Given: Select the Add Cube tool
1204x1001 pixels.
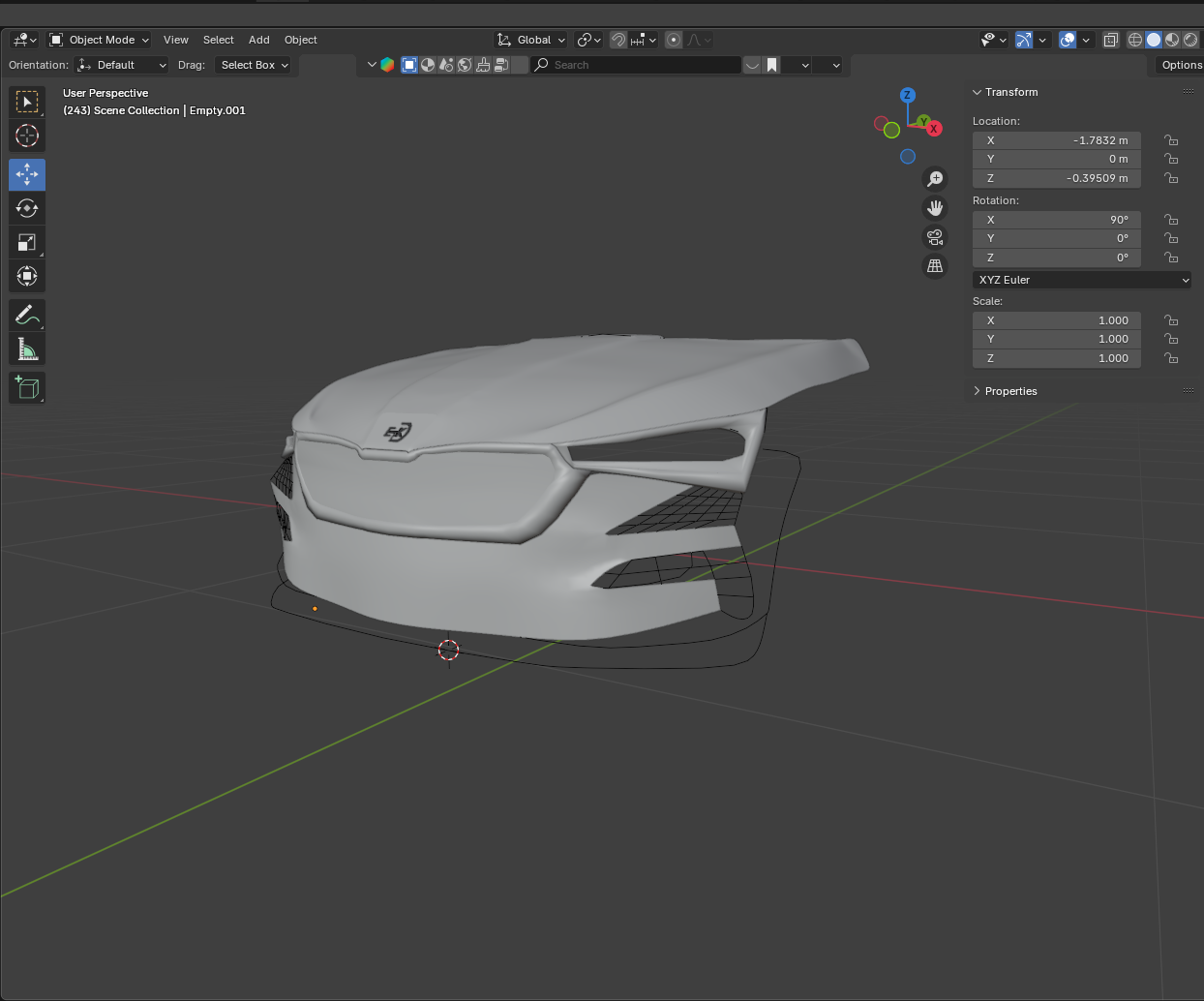Looking at the screenshot, I should click(x=27, y=387).
